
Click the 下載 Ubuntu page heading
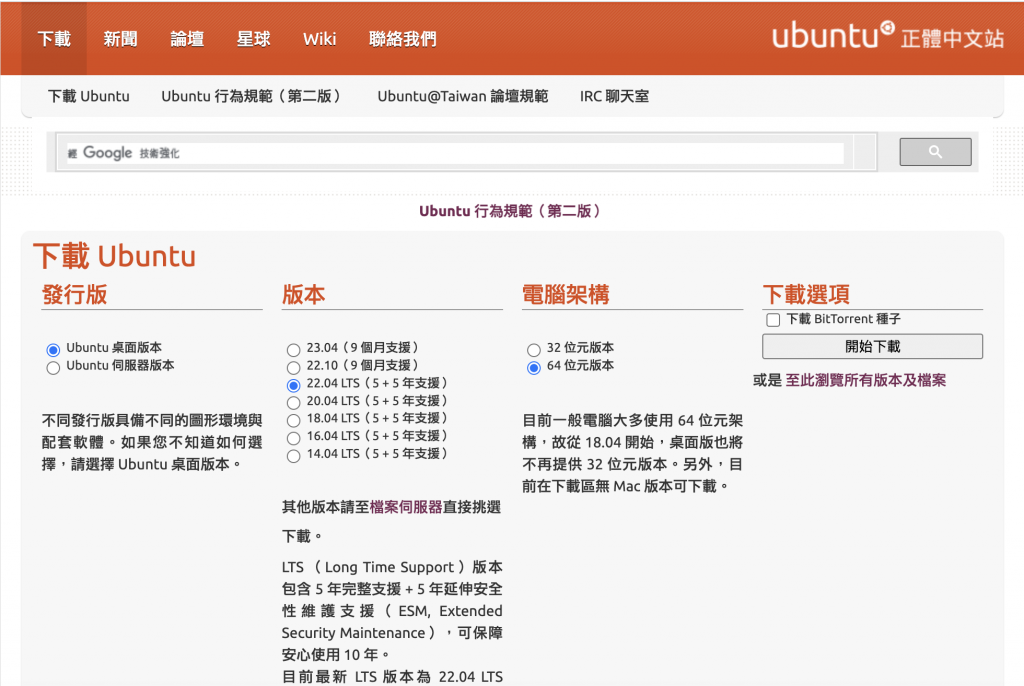pyautogui.click(x=114, y=256)
